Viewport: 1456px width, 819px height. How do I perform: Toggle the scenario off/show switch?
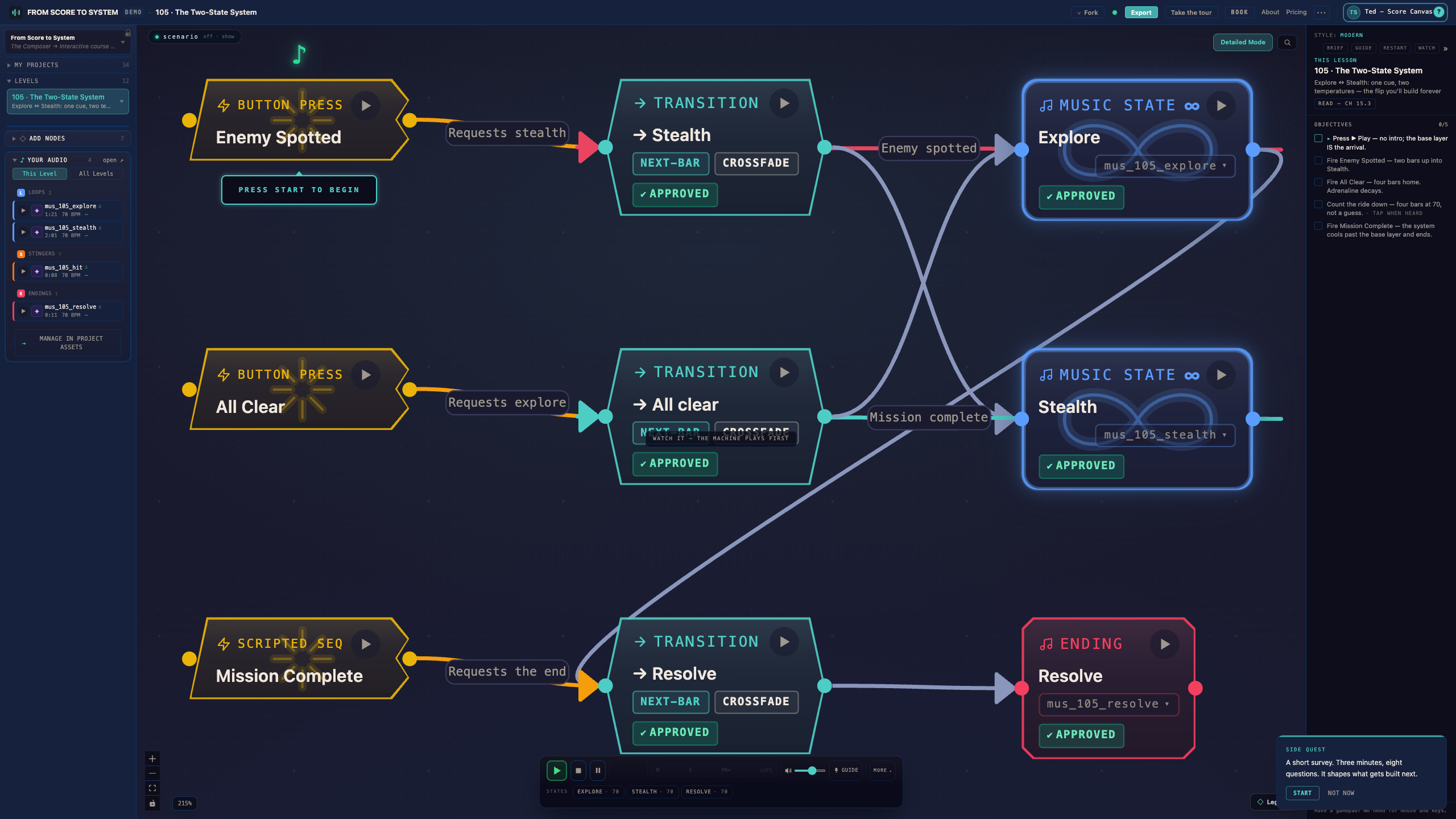(195, 37)
